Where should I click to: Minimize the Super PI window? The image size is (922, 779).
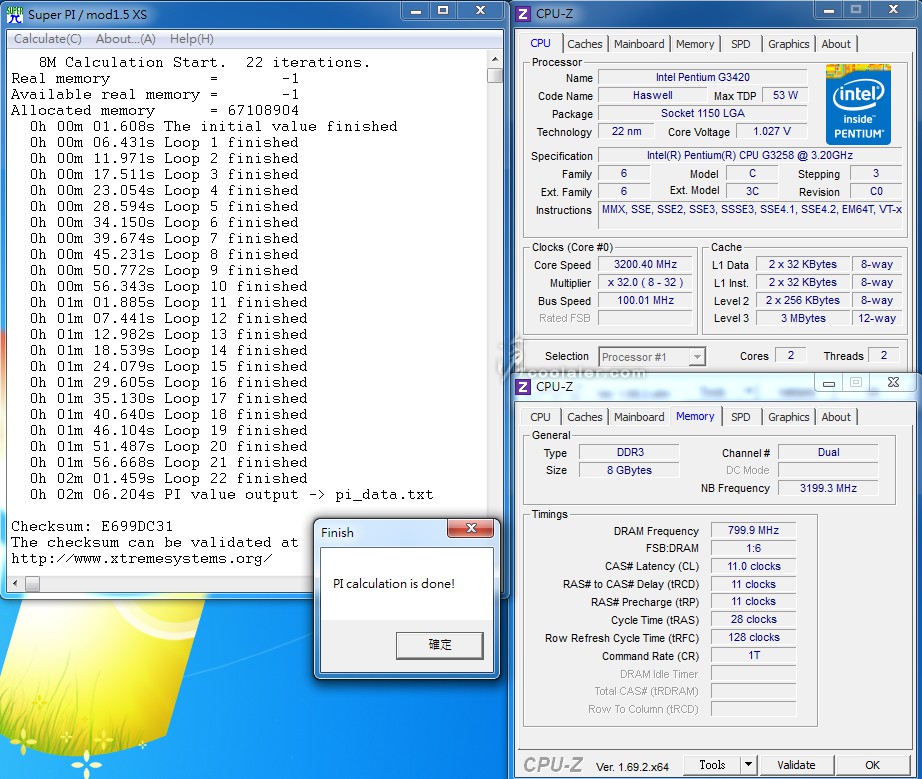pyautogui.click(x=416, y=11)
